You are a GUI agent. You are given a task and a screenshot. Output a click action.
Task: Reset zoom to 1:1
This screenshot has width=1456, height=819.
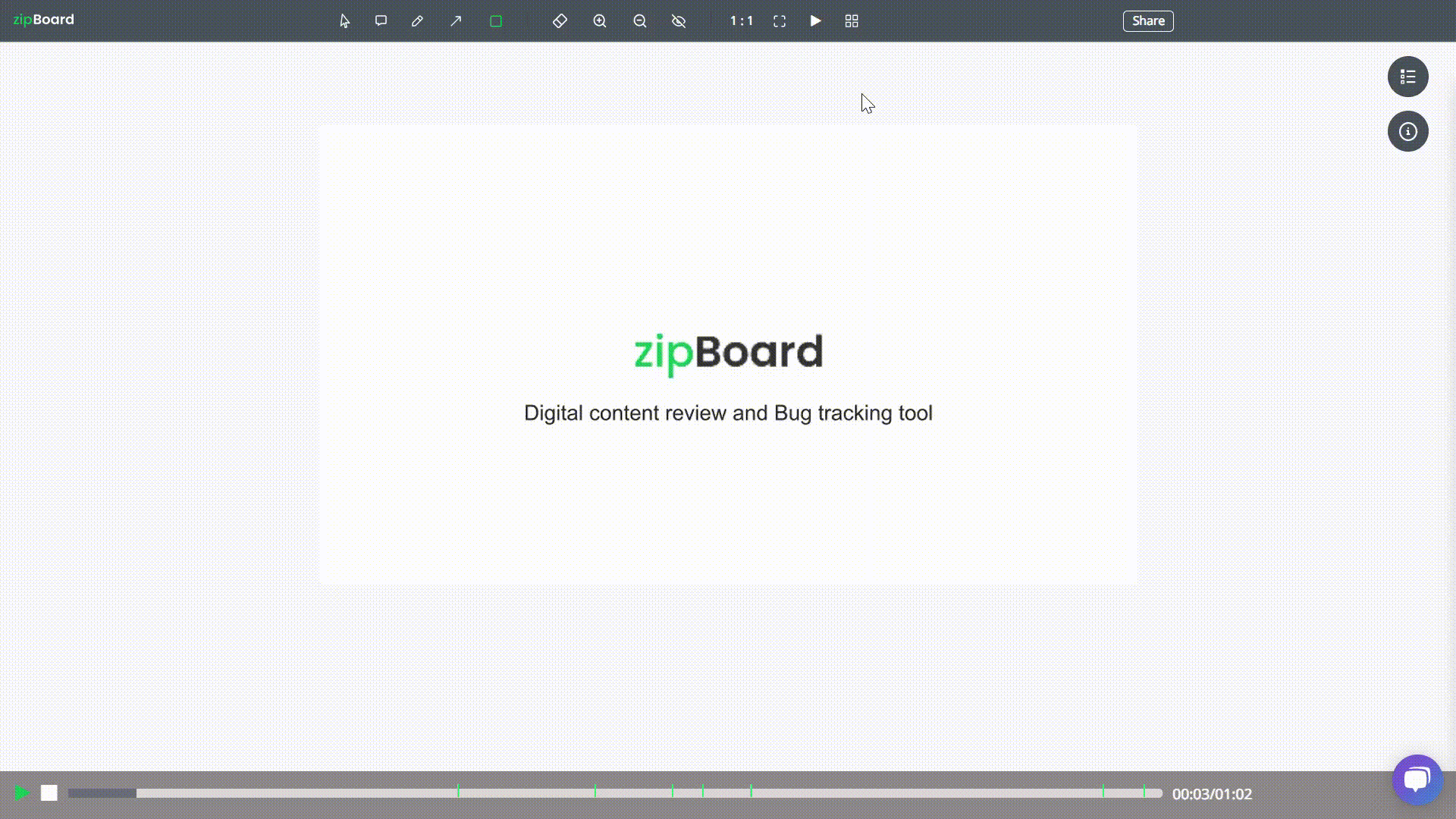click(x=742, y=21)
